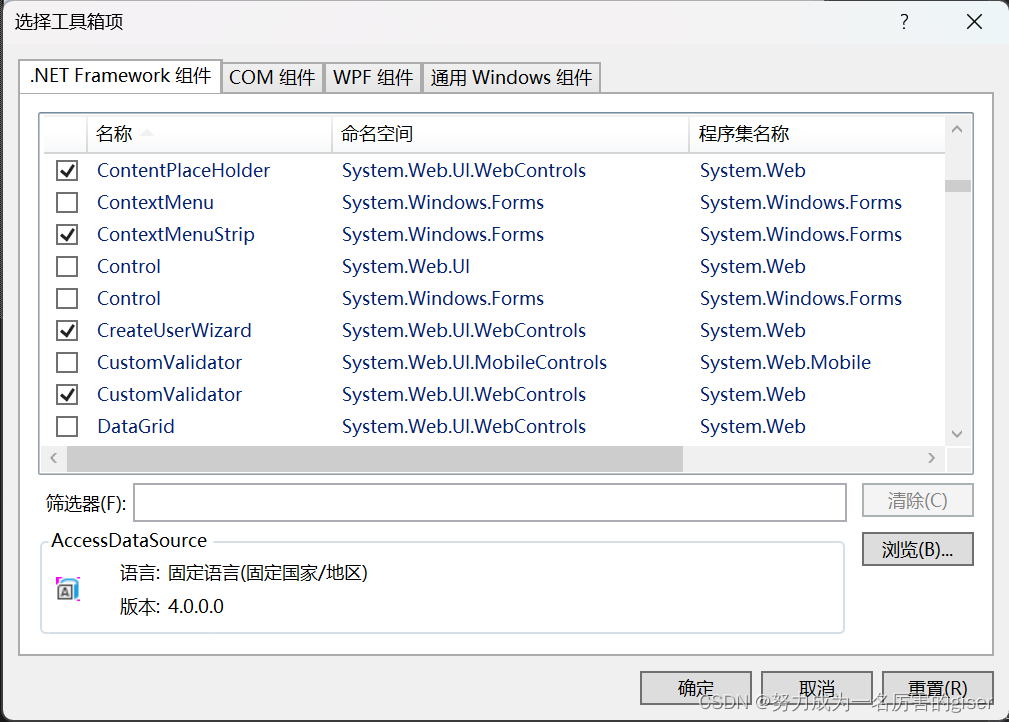Click the horizontal scrollbar thumb
Viewport: 1009px width, 722px height.
click(375, 459)
